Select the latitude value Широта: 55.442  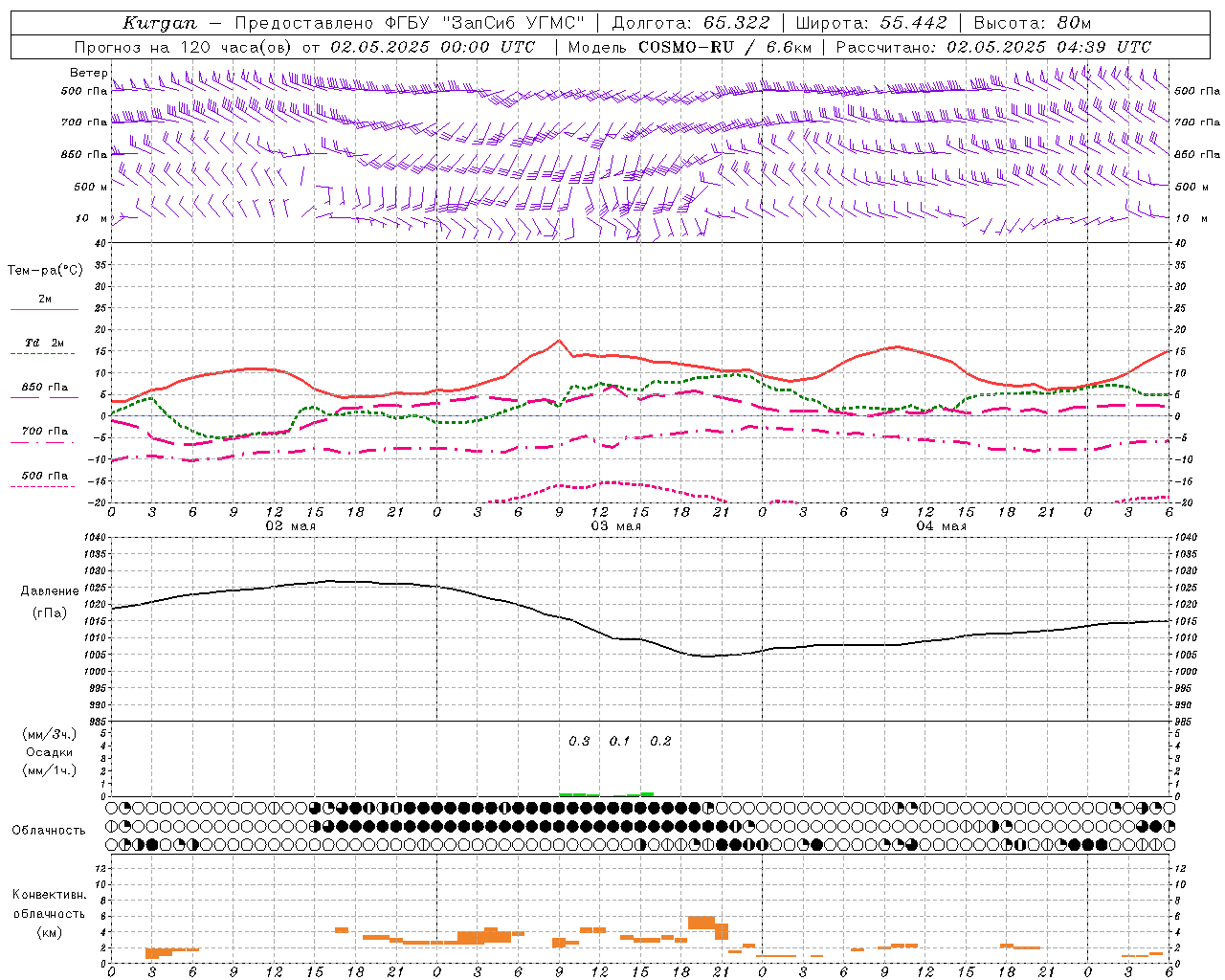872,23
